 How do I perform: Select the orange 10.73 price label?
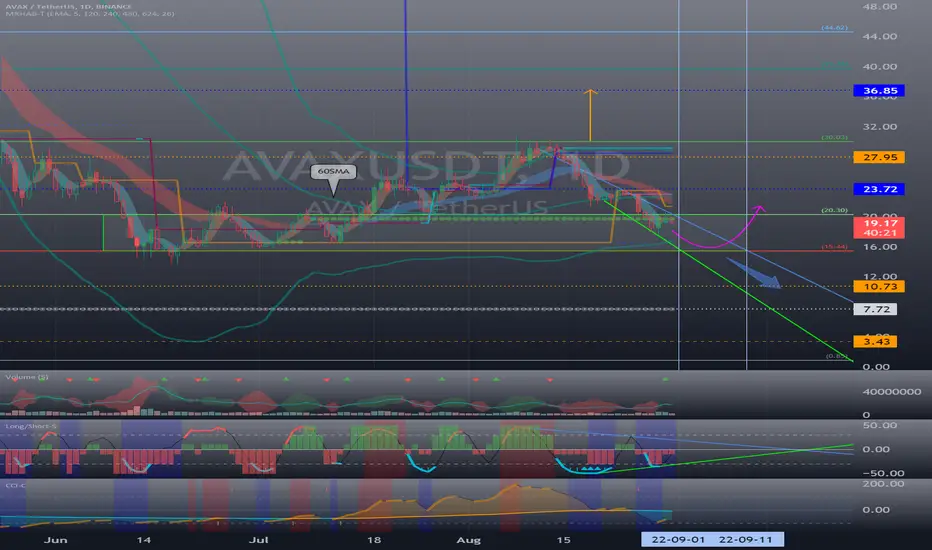(x=879, y=287)
